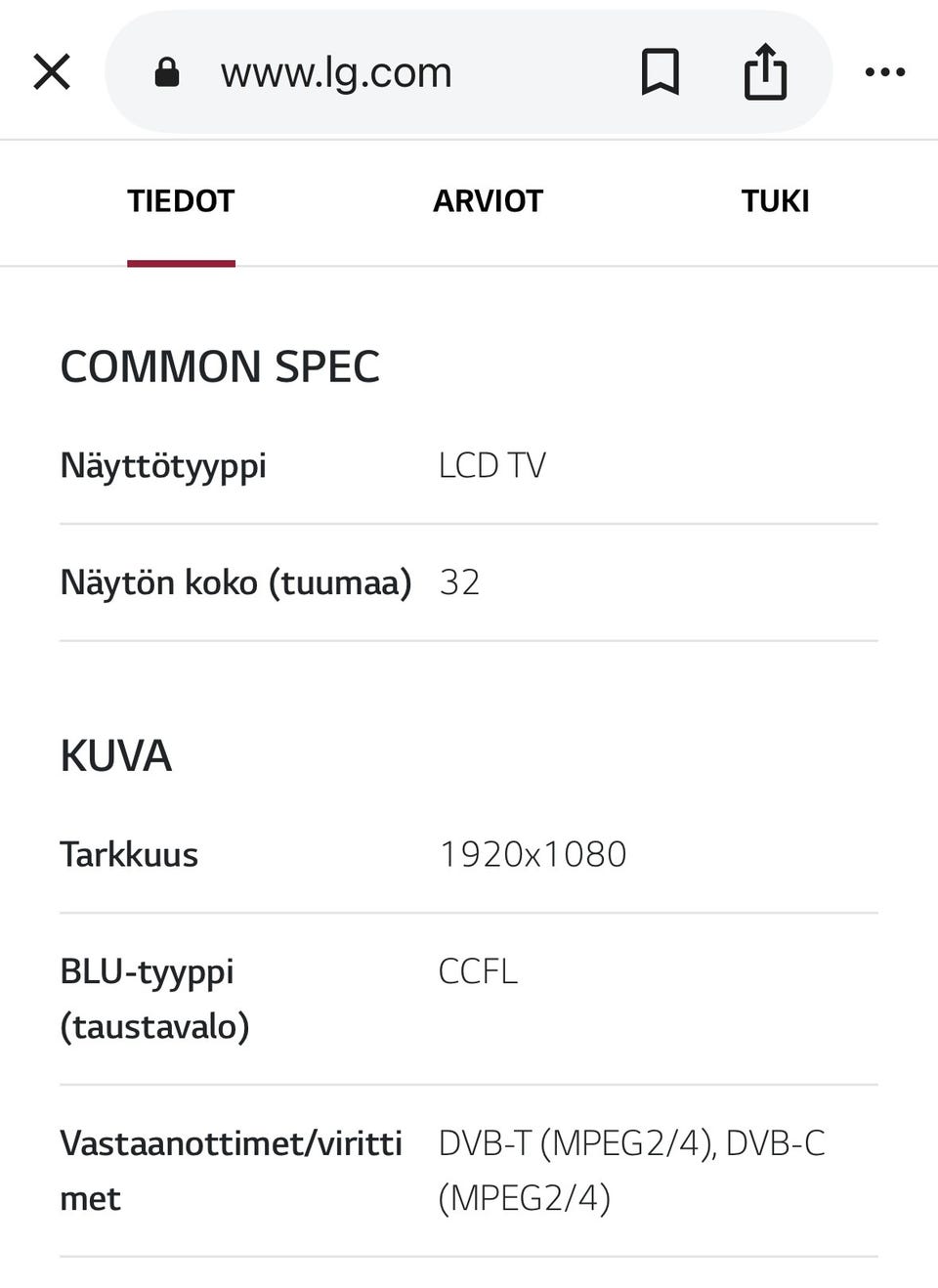The image size is (938, 1288).
Task: Select the TIEDOT tab
Action: 181,201
